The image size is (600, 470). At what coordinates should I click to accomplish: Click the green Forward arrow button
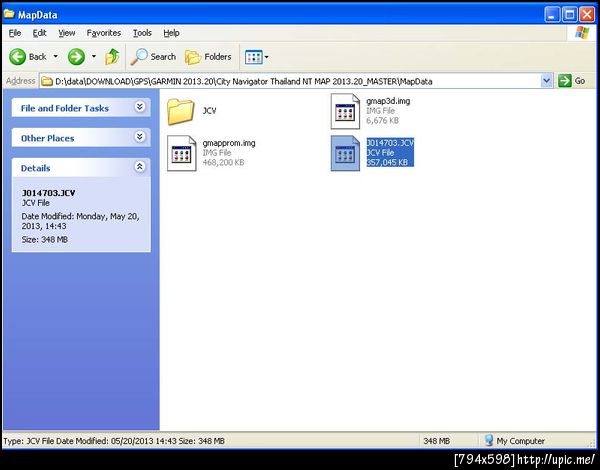coord(76,57)
